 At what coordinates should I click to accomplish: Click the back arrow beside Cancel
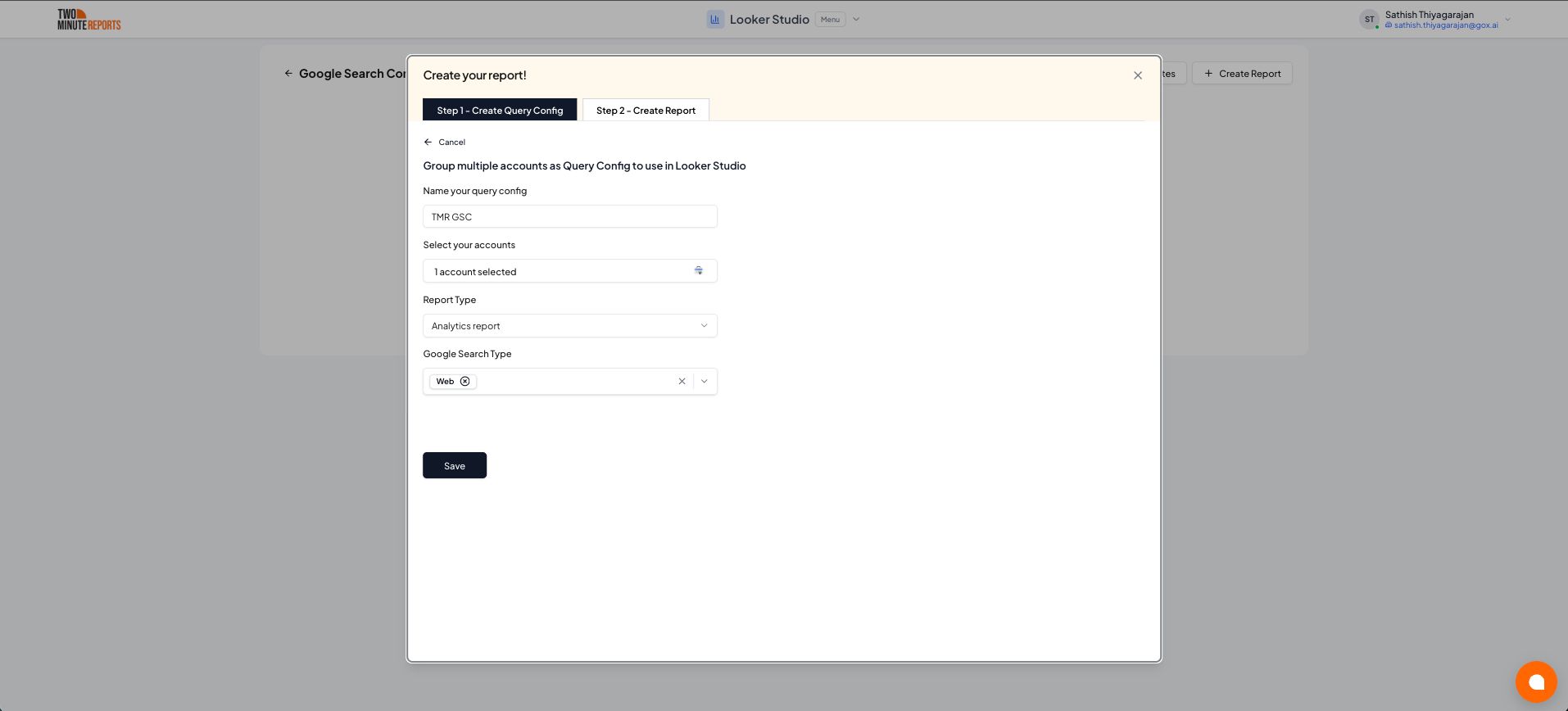tap(428, 143)
